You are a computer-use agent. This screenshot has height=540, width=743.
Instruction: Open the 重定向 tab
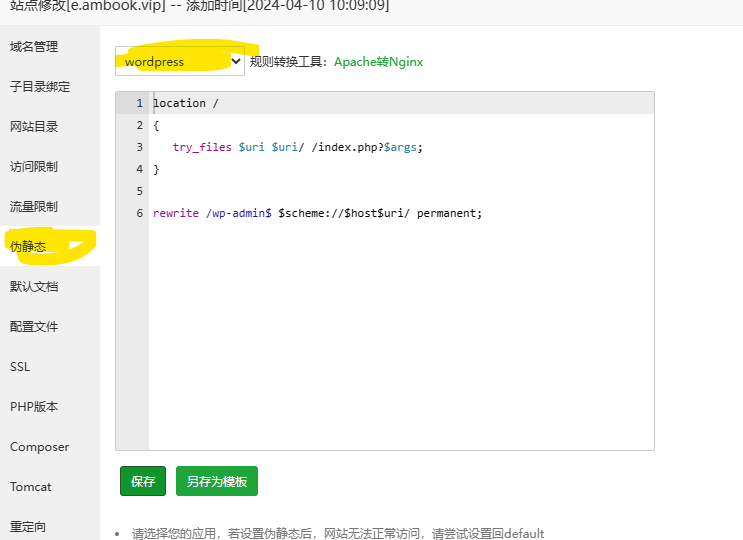click(x=28, y=527)
